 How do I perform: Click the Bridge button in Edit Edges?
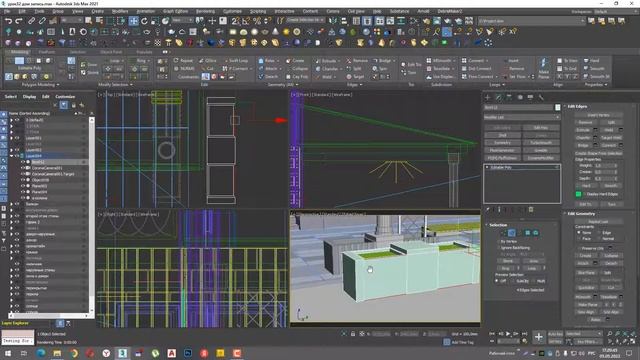(582, 145)
